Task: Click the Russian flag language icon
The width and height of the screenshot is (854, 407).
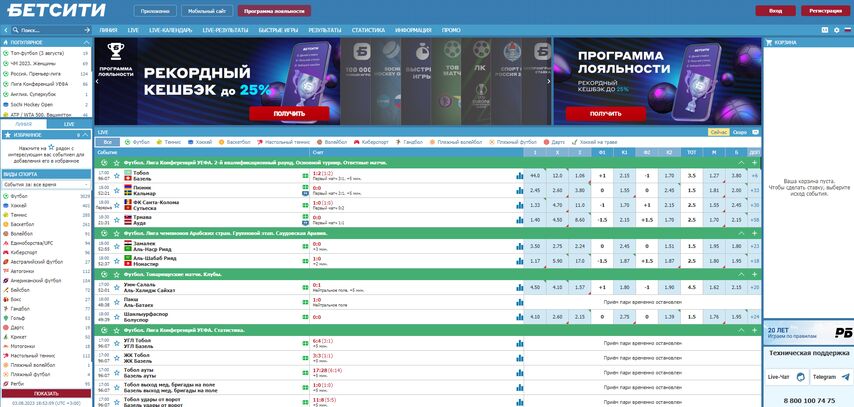Action: tap(847, 30)
